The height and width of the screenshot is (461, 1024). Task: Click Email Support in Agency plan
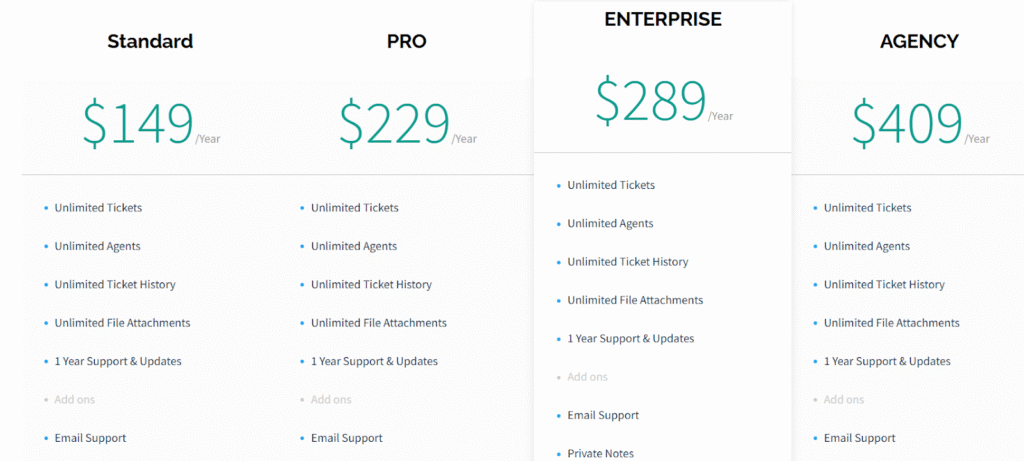click(859, 438)
